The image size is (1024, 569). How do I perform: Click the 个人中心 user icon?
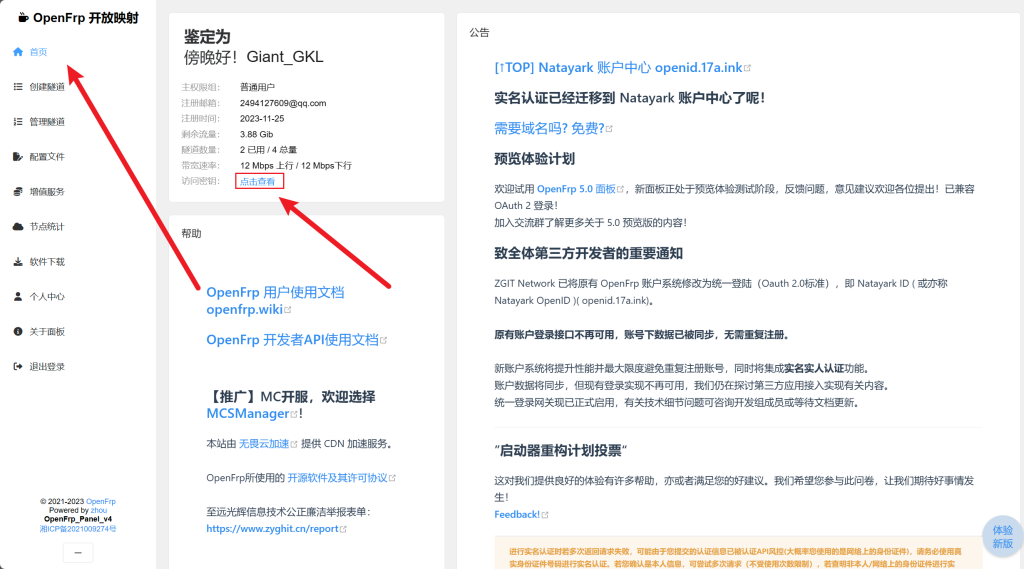(18, 297)
